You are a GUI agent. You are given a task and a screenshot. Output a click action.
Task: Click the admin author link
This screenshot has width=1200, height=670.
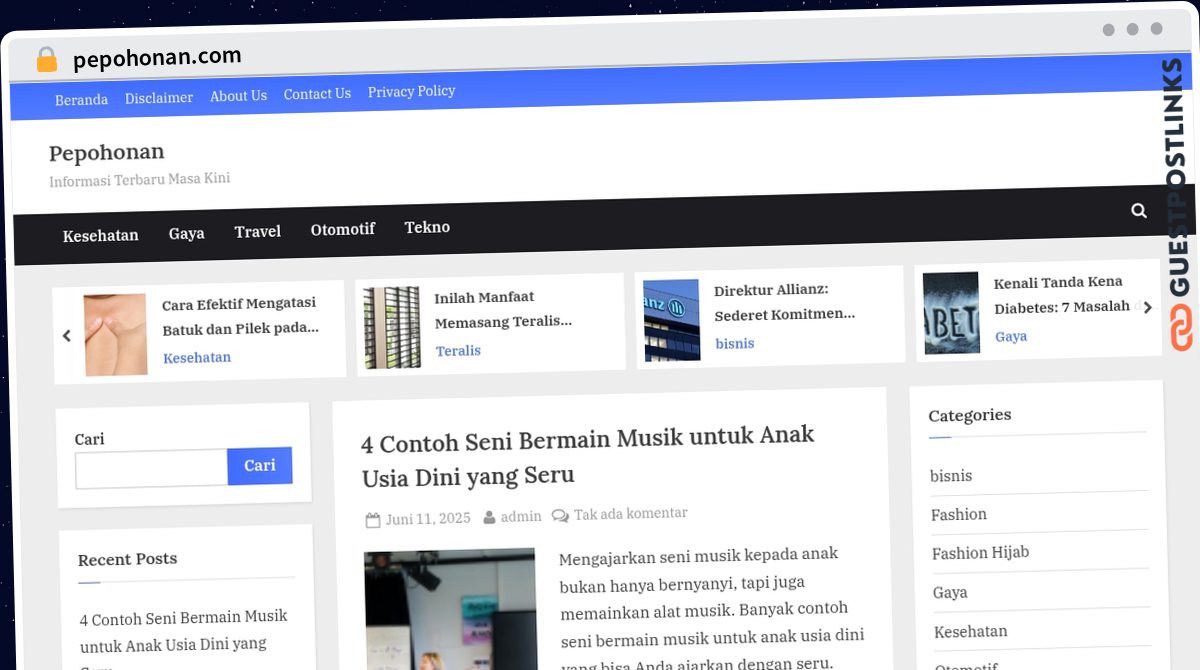pyautogui.click(x=521, y=516)
